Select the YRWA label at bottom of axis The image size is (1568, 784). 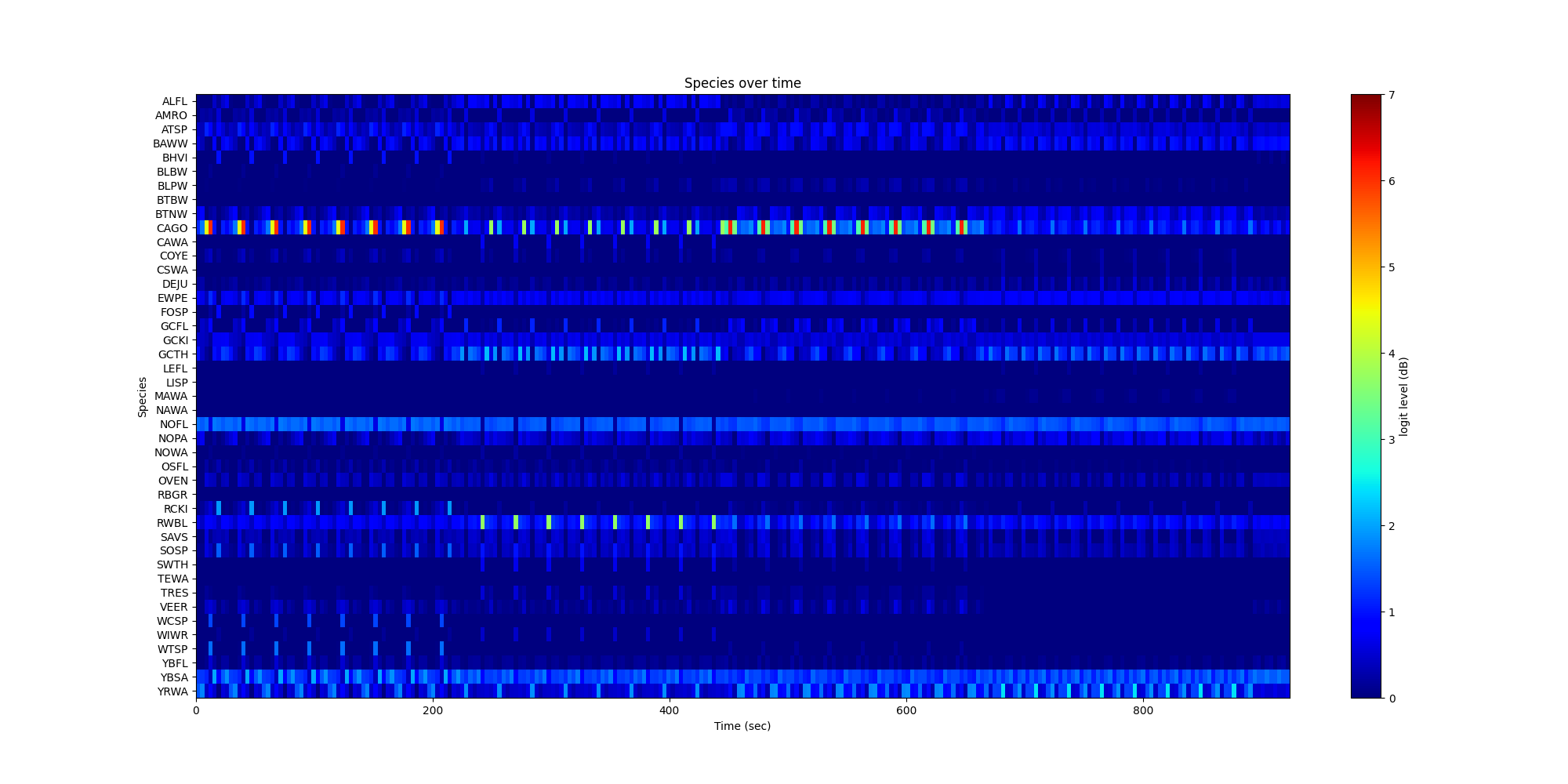click(172, 691)
